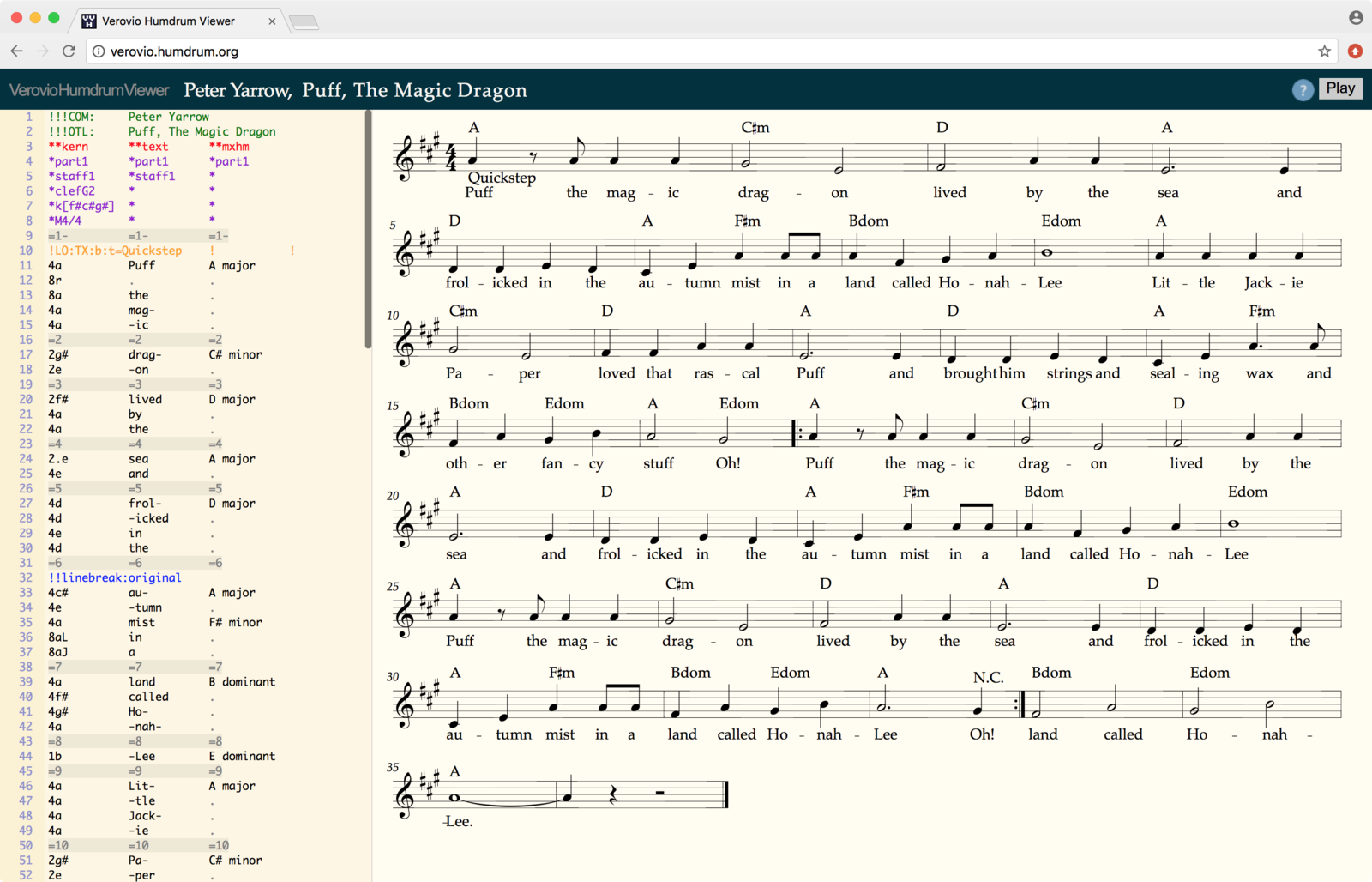Open a new browser tab
Viewport: 1372px width, 882px height.
tap(304, 22)
